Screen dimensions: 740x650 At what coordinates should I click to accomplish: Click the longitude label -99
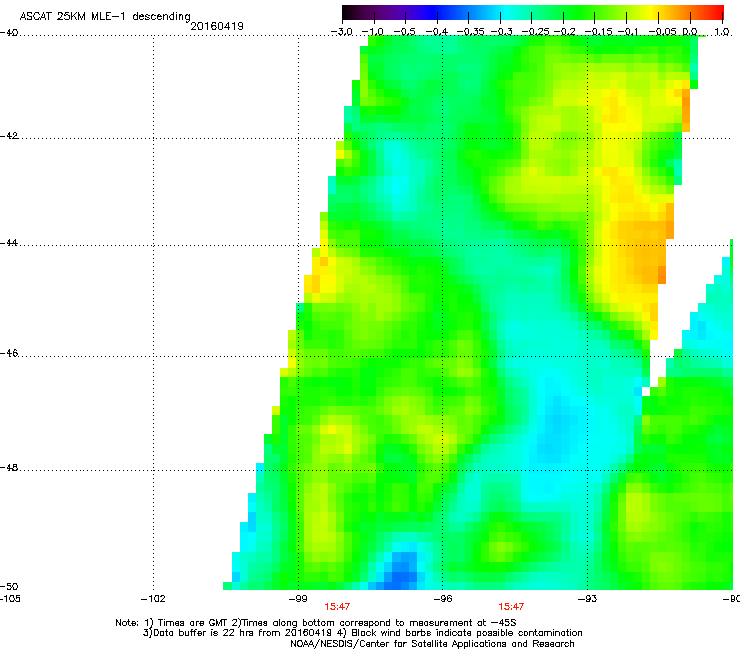click(298, 599)
